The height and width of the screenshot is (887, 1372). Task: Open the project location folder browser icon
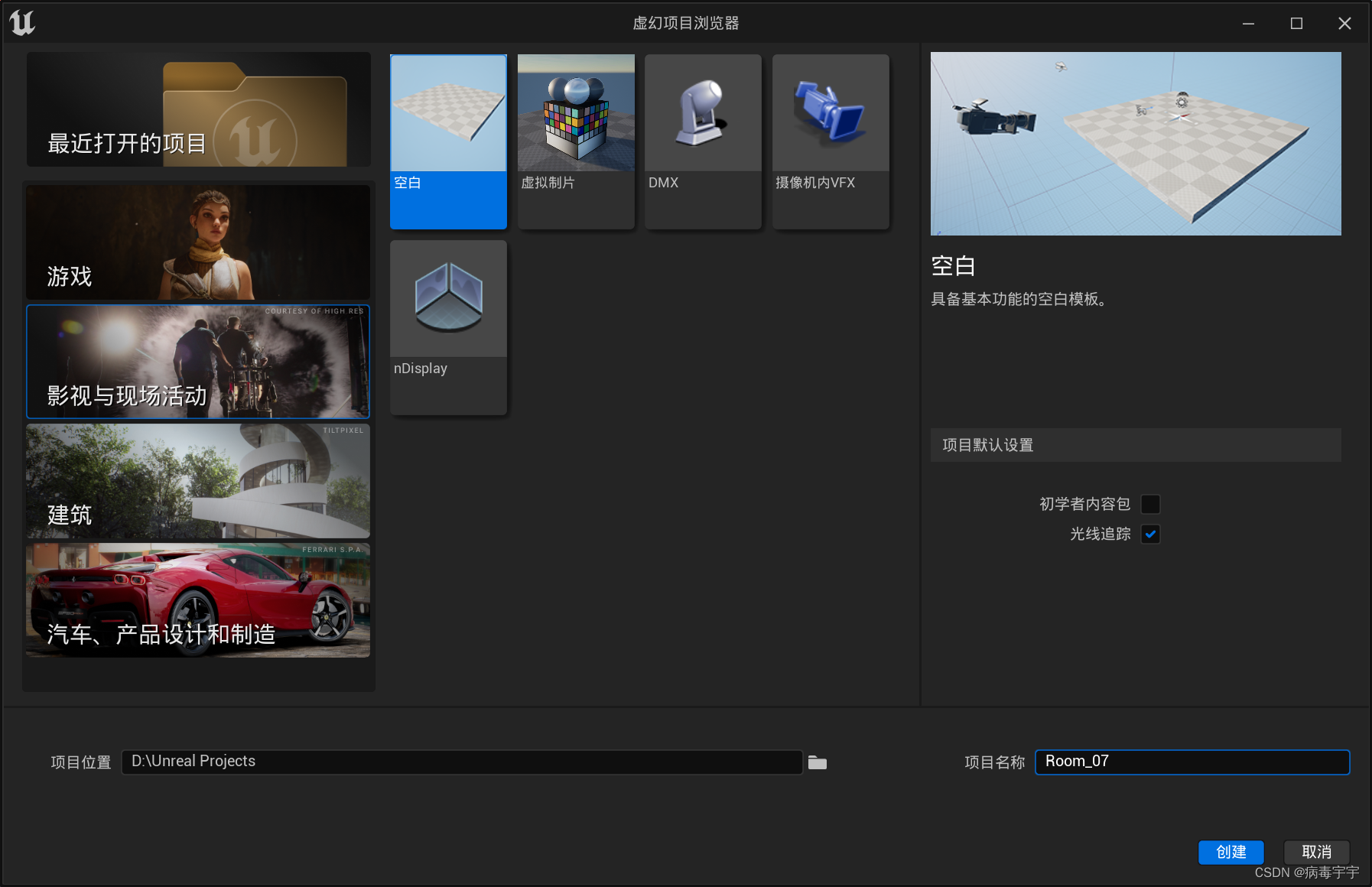[817, 762]
